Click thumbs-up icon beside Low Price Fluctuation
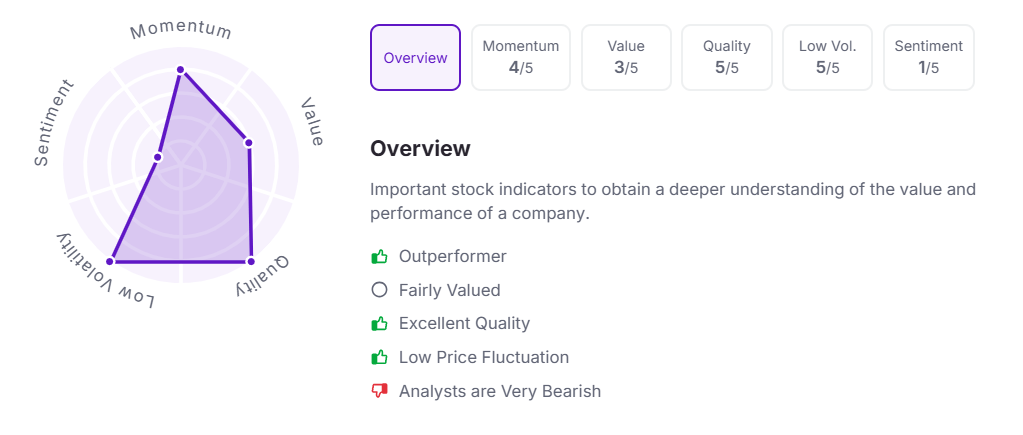The width and height of the screenshot is (1023, 435). 379,358
